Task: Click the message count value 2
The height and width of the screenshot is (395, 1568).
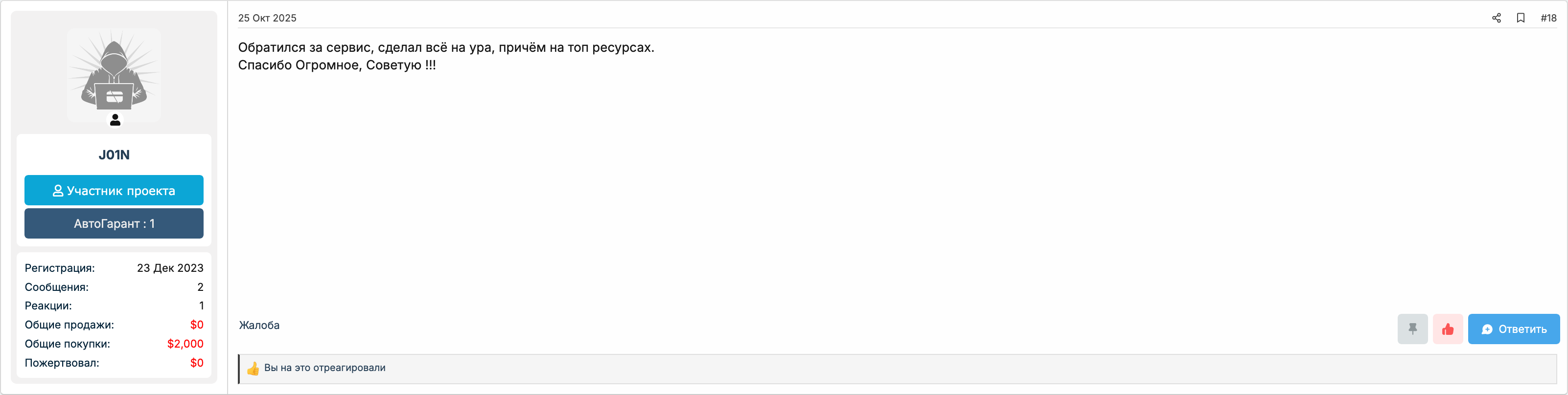Action: click(201, 287)
